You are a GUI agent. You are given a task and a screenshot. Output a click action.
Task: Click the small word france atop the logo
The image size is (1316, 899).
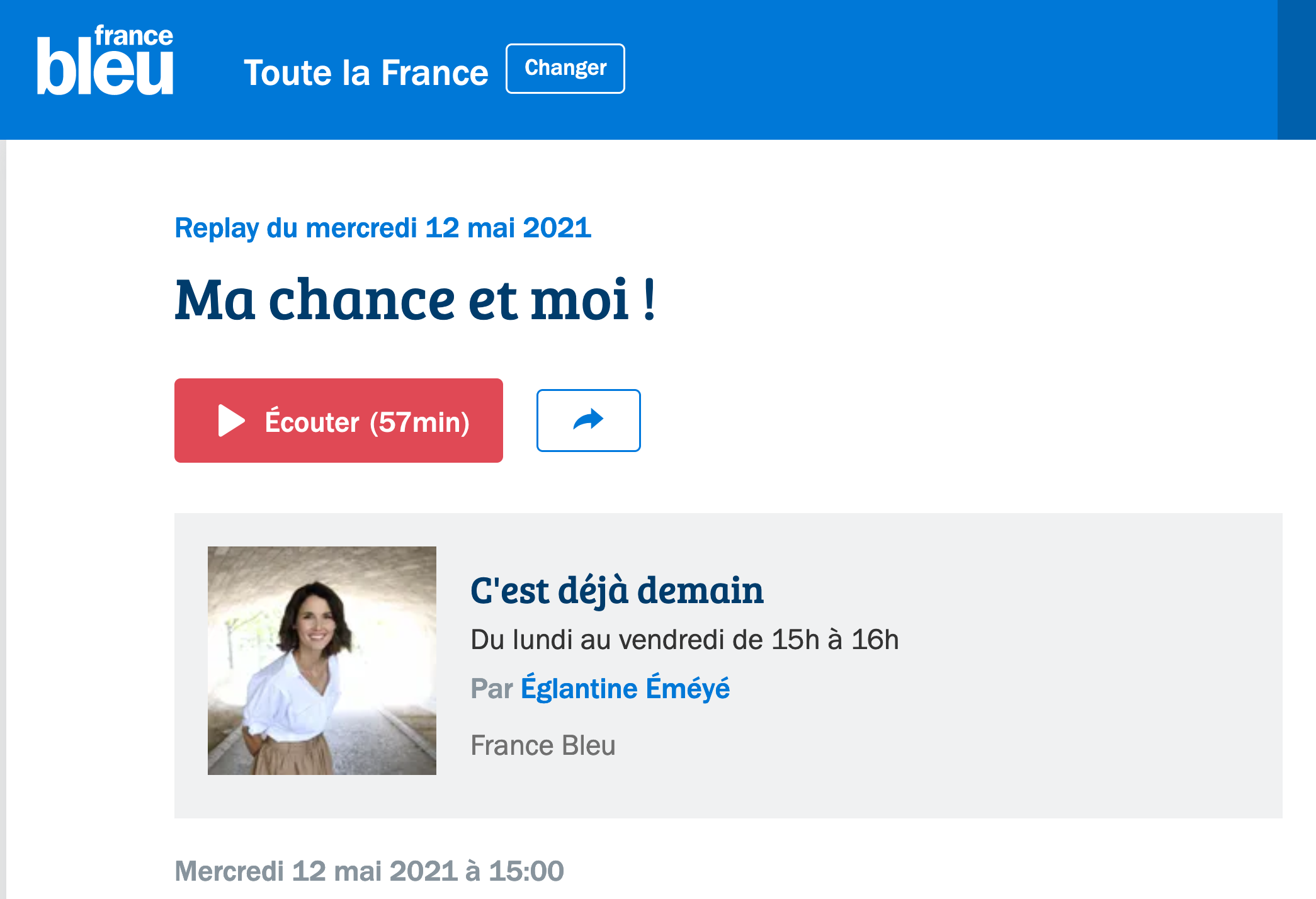[133, 36]
